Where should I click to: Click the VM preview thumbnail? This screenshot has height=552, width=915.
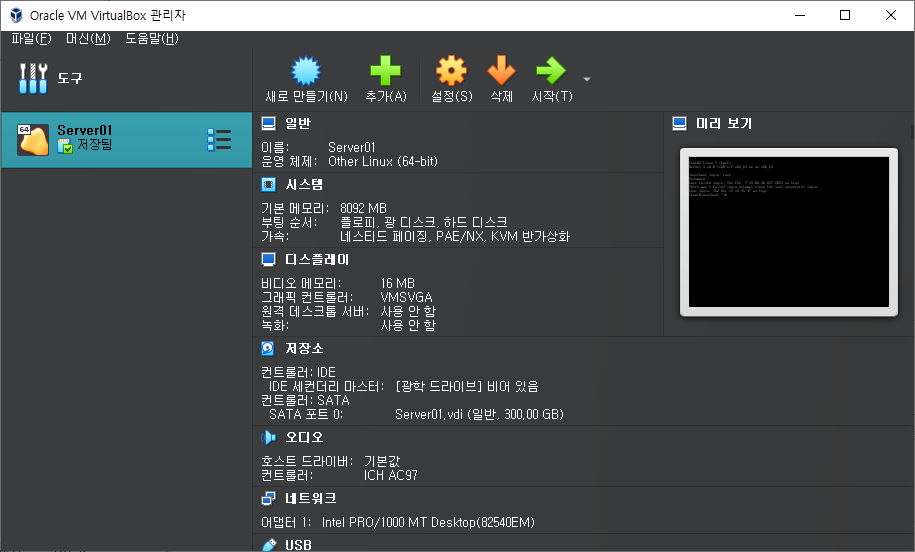(x=789, y=232)
